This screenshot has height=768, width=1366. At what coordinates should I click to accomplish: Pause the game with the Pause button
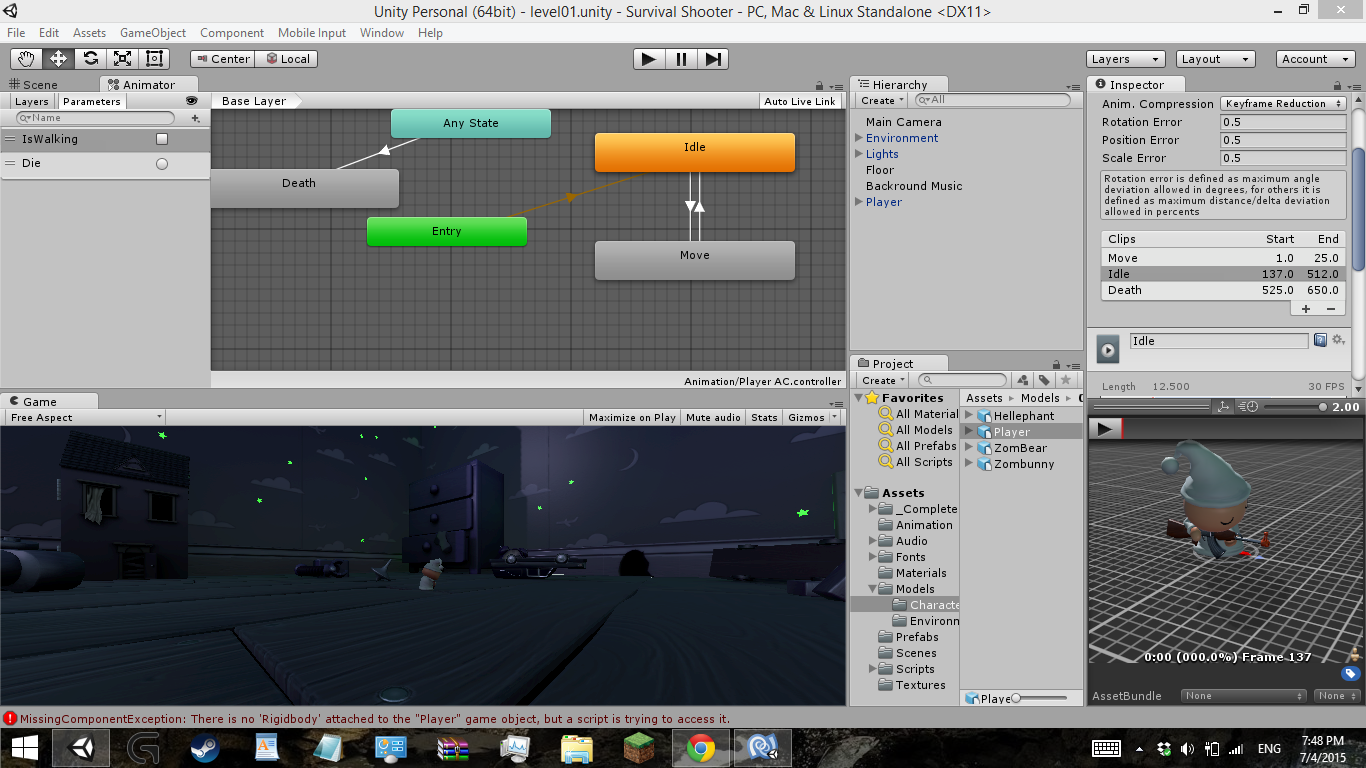tap(681, 59)
